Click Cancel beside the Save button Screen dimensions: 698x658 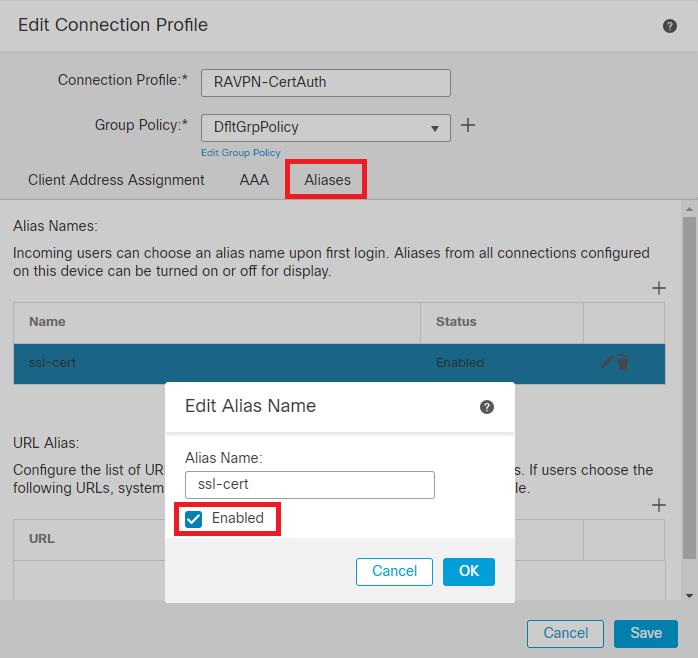coord(565,633)
